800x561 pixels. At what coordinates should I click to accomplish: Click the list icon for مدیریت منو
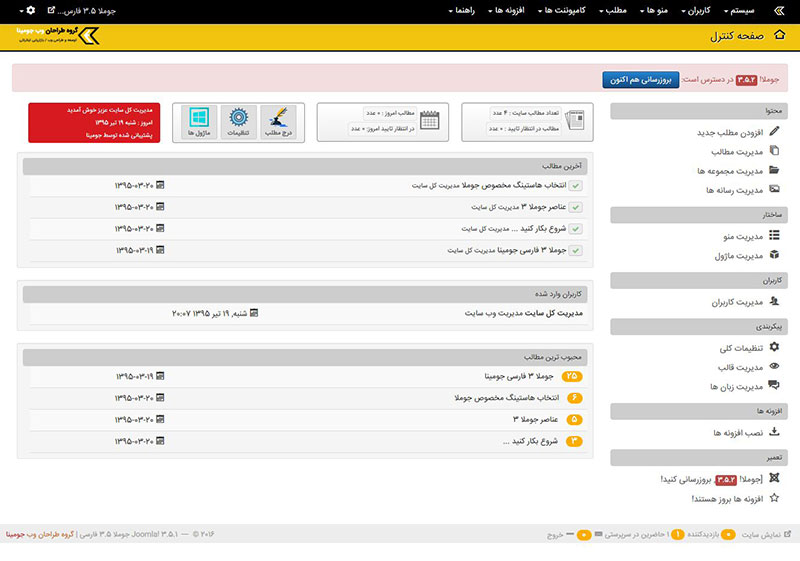coord(774,235)
